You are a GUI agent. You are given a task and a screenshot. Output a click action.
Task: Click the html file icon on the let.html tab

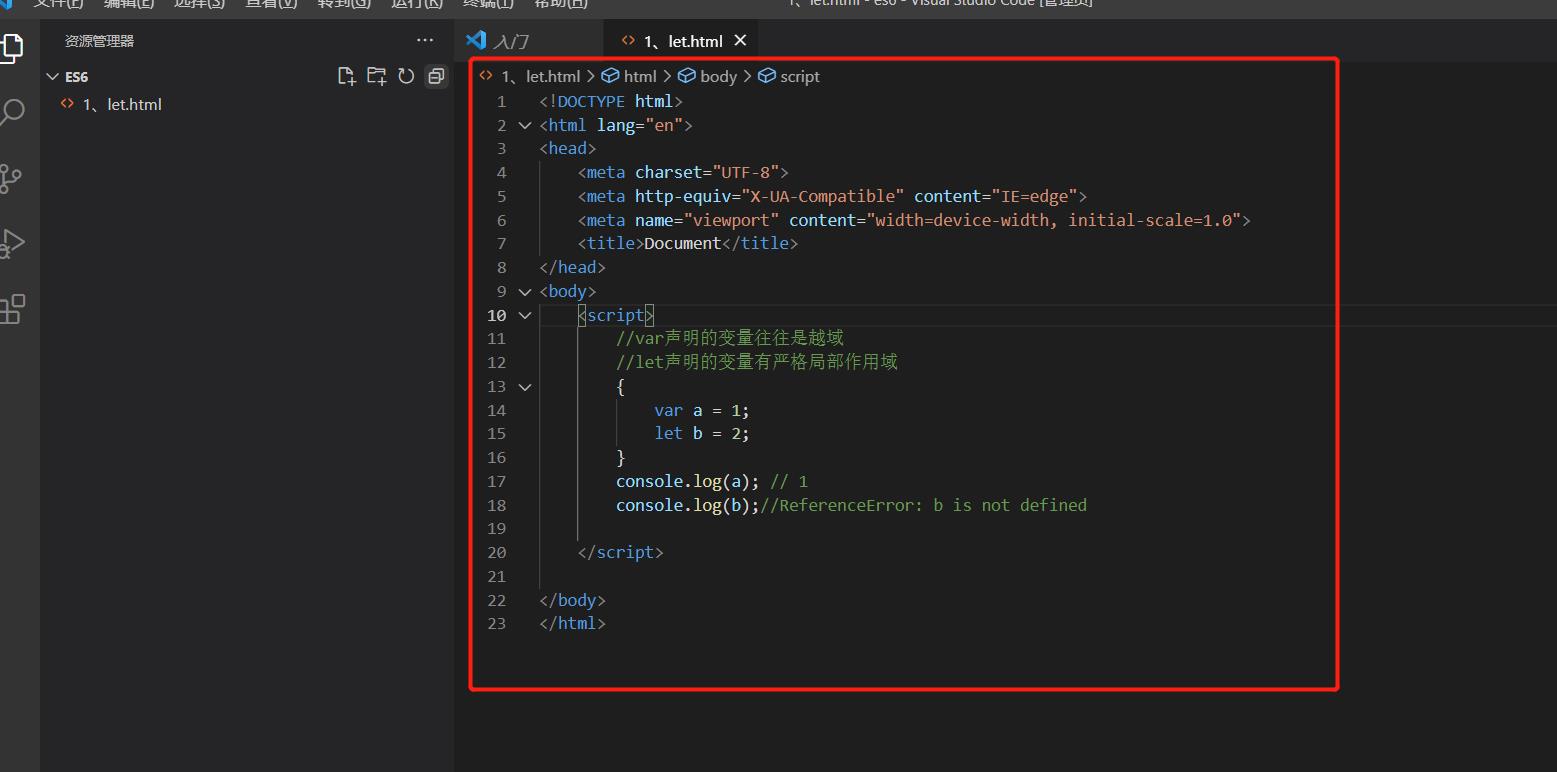pos(628,41)
